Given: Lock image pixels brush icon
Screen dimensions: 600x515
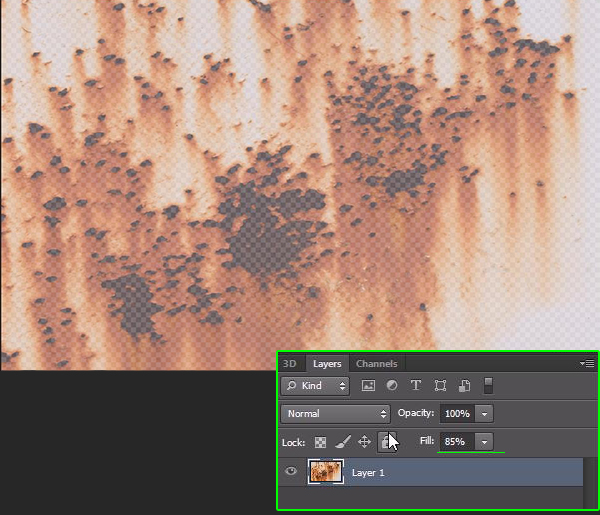Looking at the screenshot, I should tap(342, 441).
